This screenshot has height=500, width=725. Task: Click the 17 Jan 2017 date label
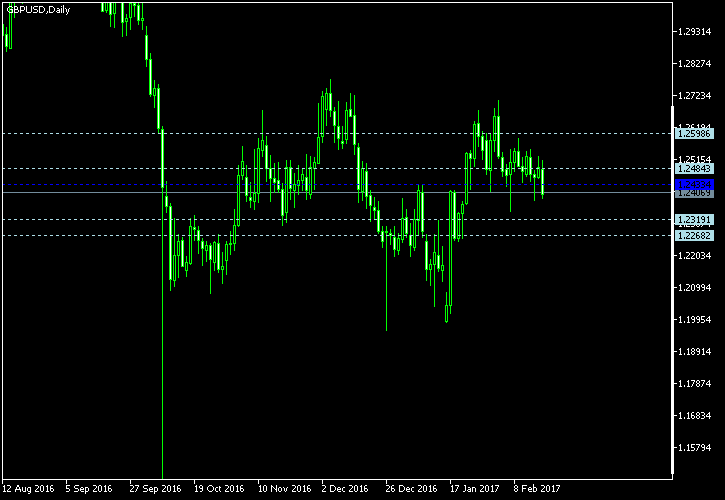point(474,488)
